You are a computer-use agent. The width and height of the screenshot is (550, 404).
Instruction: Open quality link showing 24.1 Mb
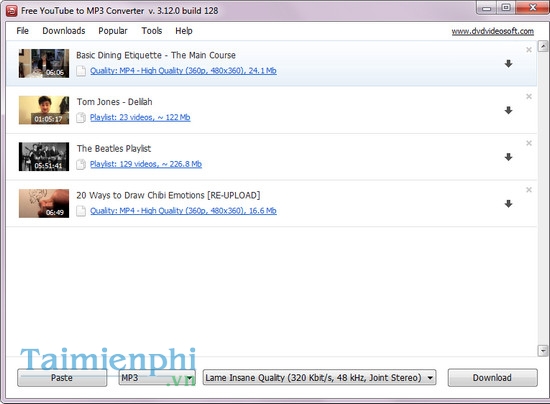(x=183, y=70)
